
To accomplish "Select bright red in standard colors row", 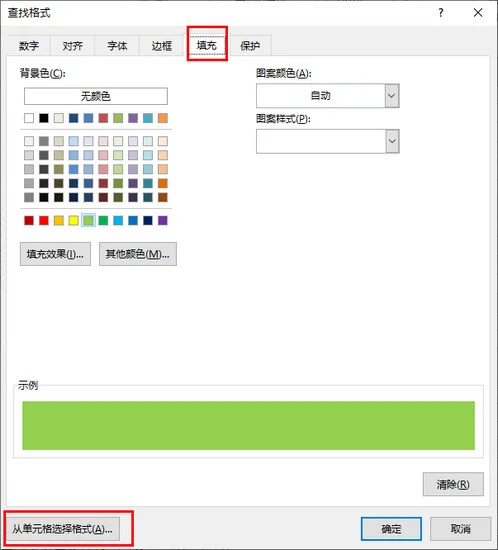I will tap(44, 220).
